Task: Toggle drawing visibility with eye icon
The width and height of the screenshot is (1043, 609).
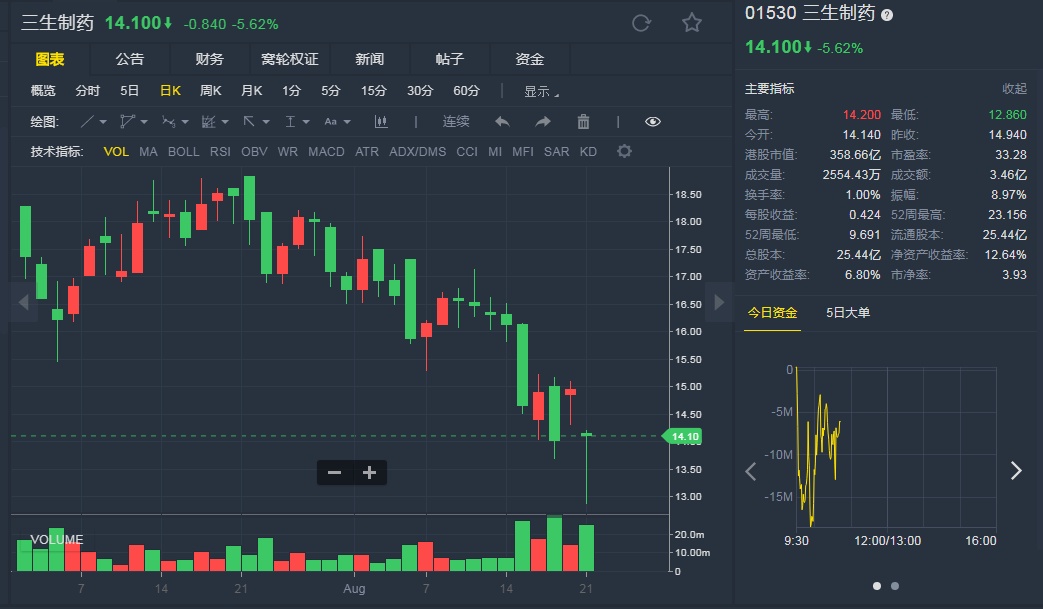Action: pyautogui.click(x=653, y=122)
